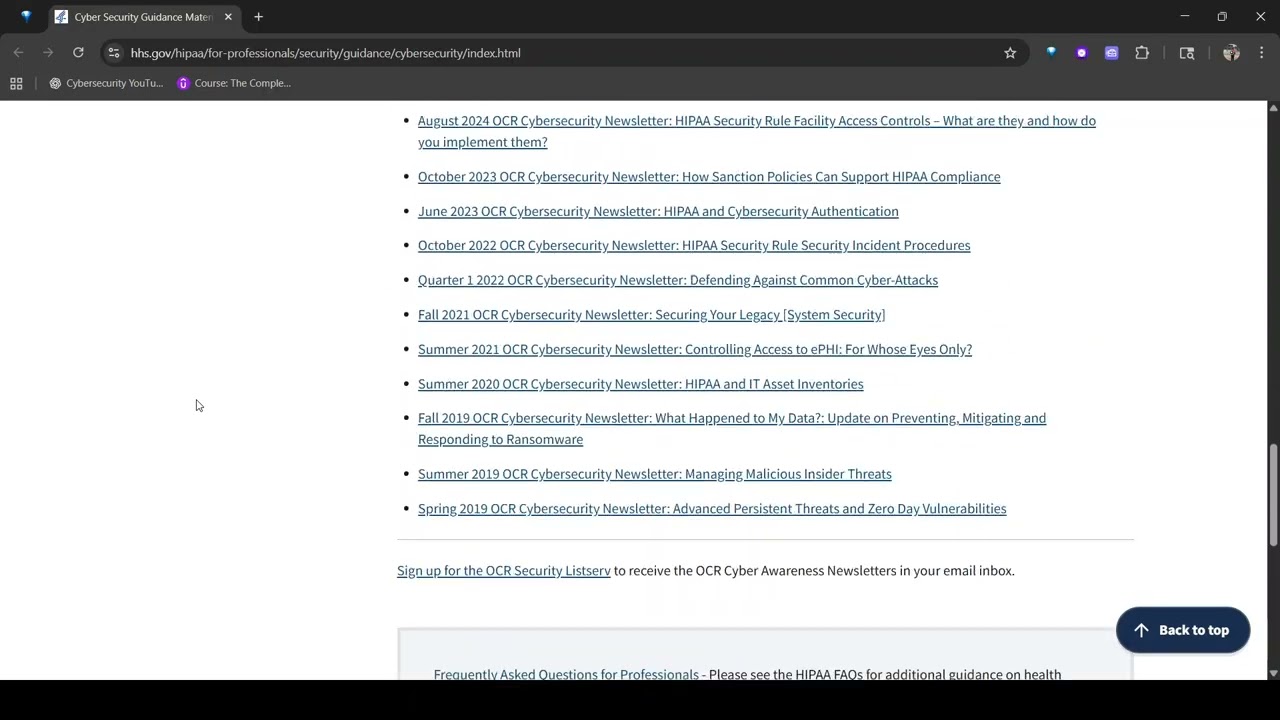This screenshot has height=720, width=1280.
Task: Open Fall 2021 Securing Your Legacy newsletter
Action: 651,315
